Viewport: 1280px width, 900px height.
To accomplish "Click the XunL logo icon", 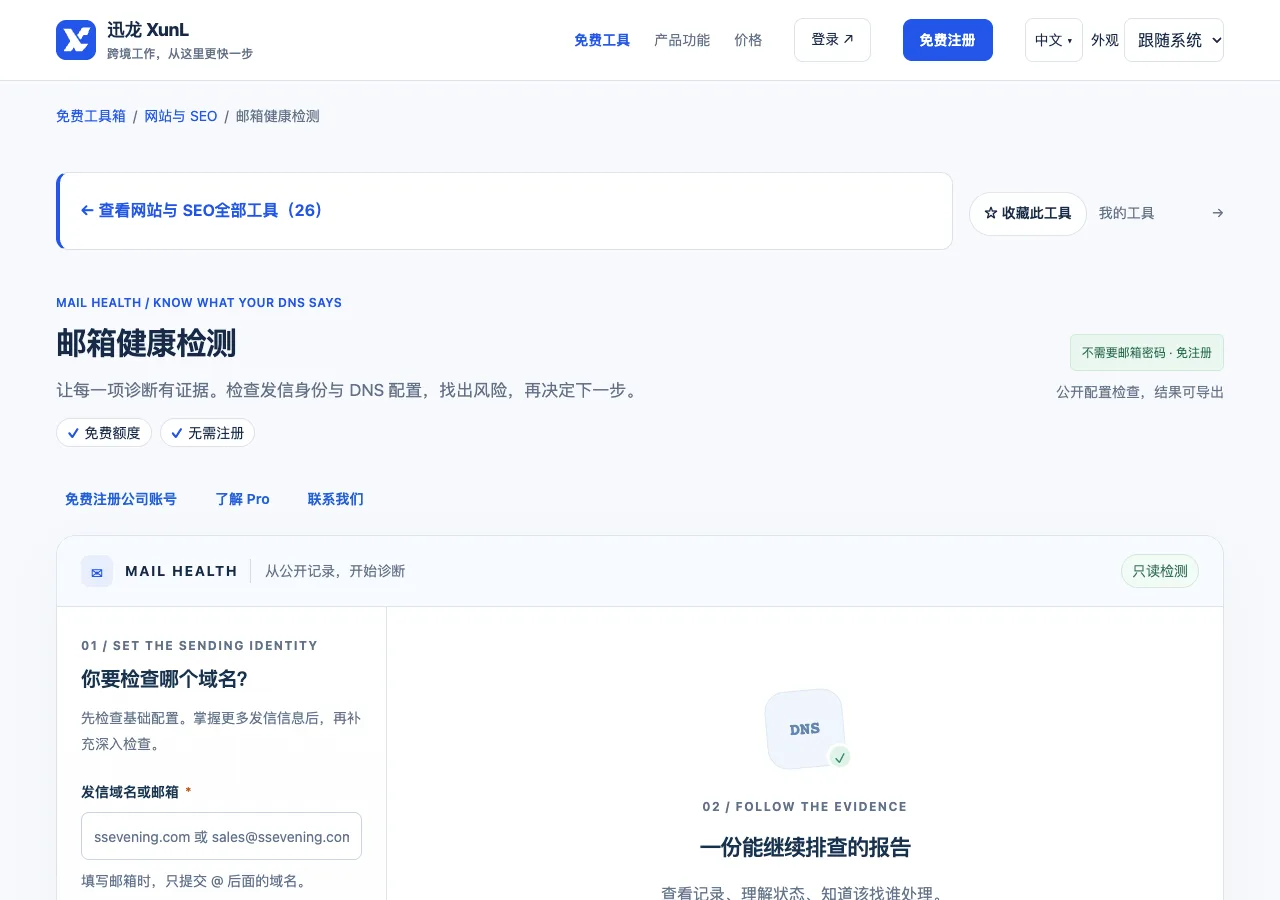I will click(x=76, y=40).
